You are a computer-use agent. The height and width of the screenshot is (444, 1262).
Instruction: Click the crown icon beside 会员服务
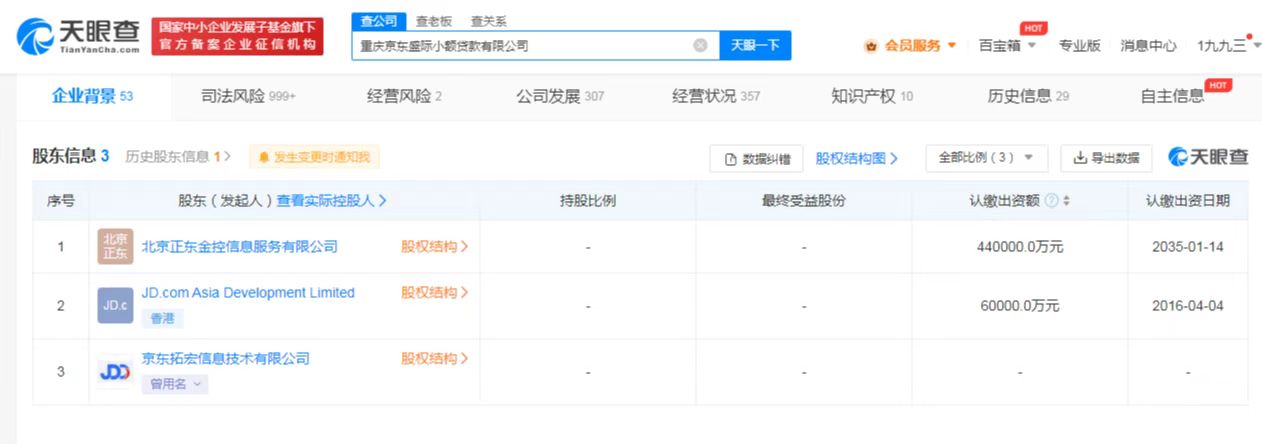click(x=871, y=46)
